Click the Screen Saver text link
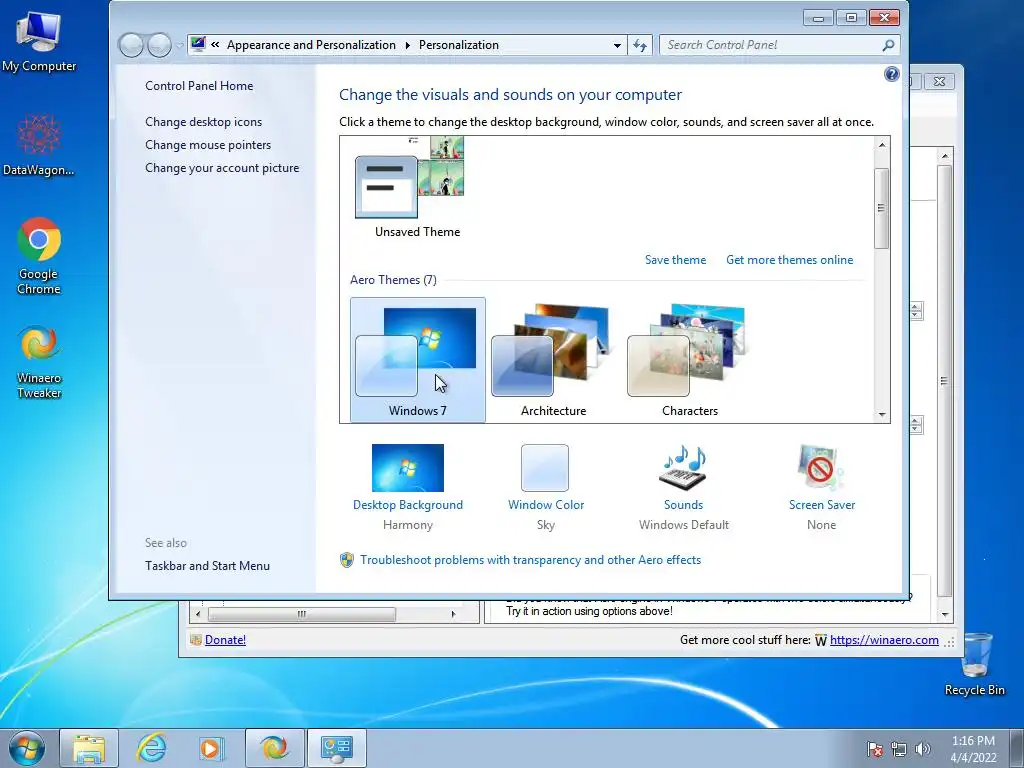The width and height of the screenshot is (1024, 768). (x=822, y=505)
